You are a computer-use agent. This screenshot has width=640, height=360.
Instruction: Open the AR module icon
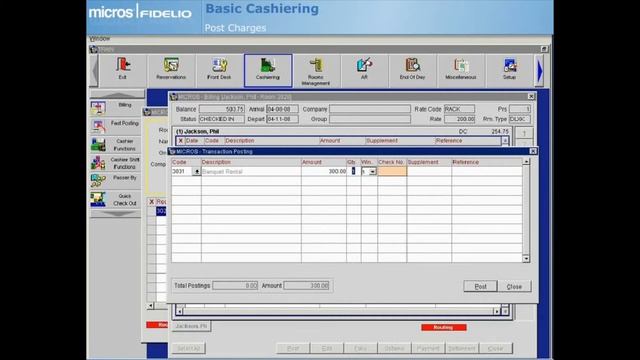364,70
